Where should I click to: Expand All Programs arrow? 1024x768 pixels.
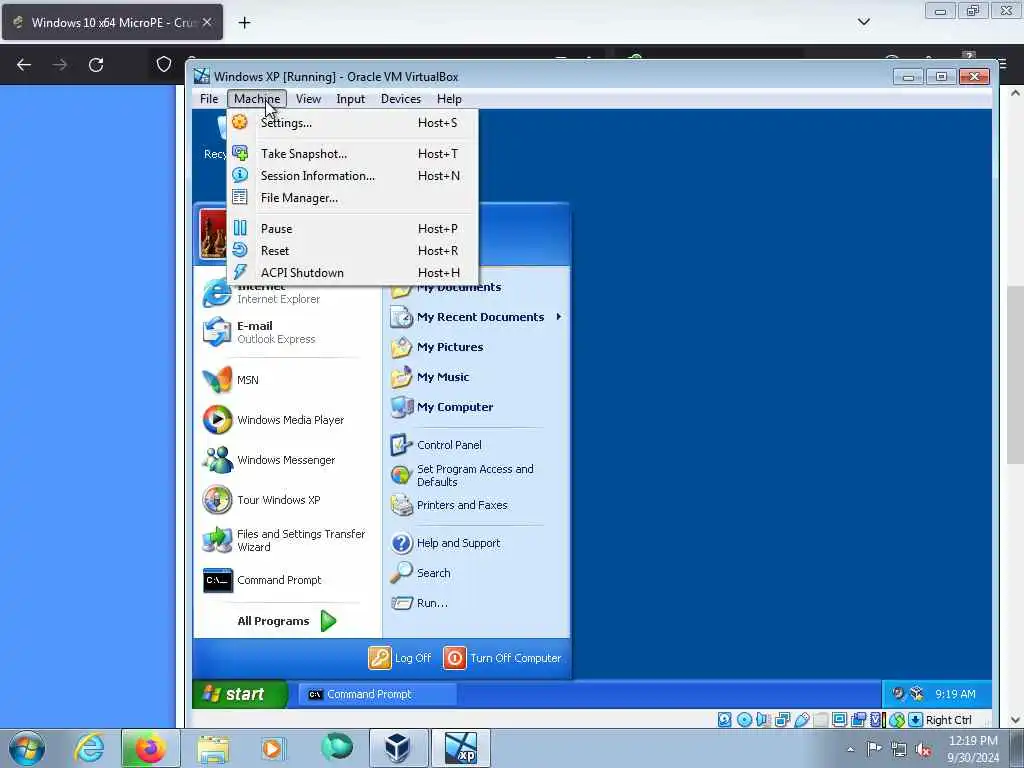328,621
